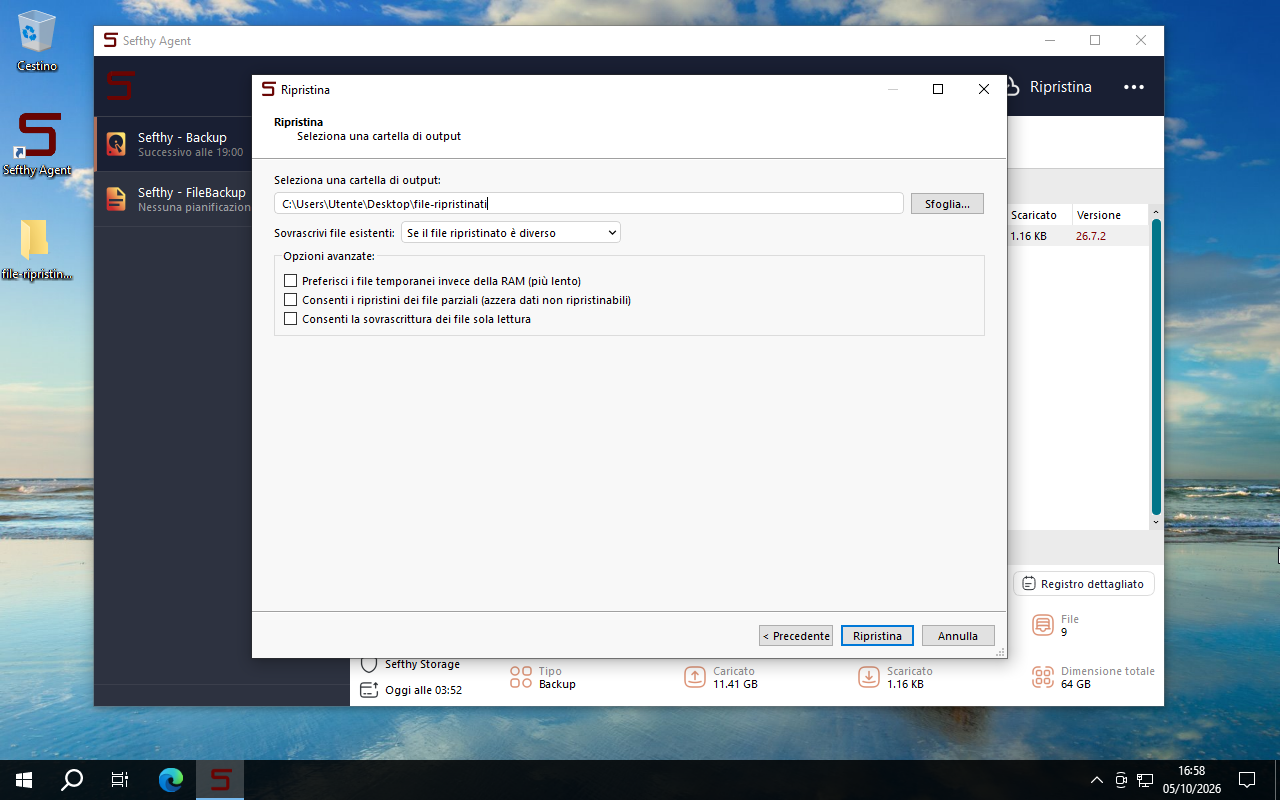This screenshot has width=1280, height=800.
Task: Launch Microsoft Edge from taskbar
Action: (x=172, y=780)
